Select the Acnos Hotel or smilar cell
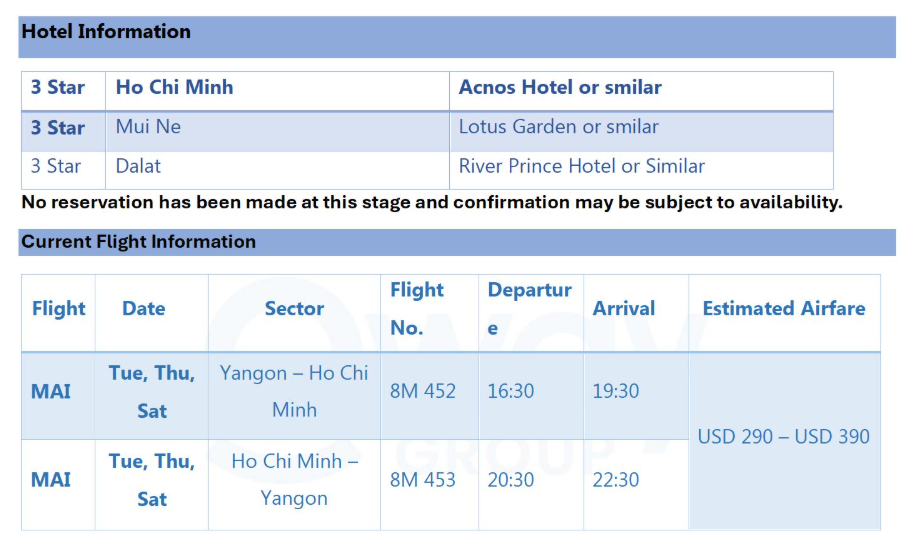 click(x=560, y=88)
